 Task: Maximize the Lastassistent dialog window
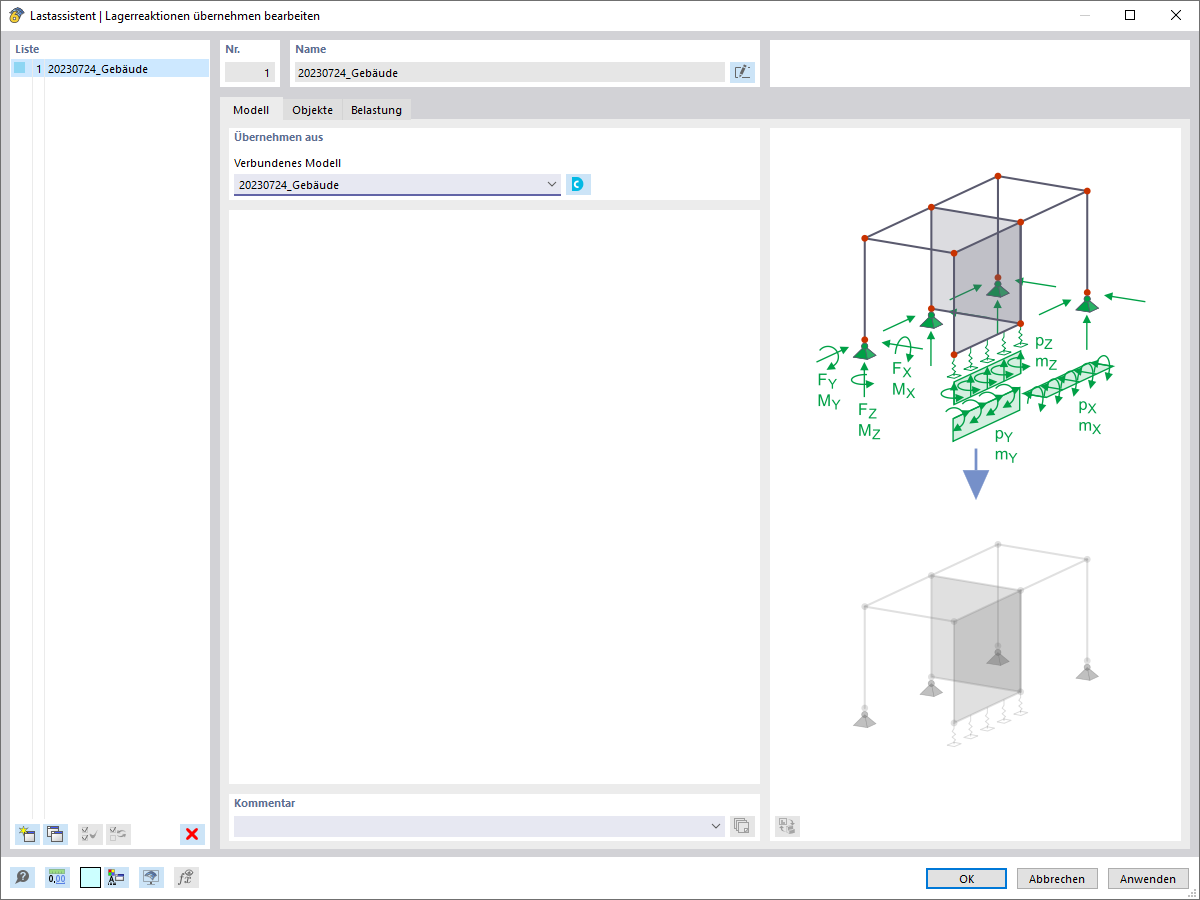[x=1130, y=16]
